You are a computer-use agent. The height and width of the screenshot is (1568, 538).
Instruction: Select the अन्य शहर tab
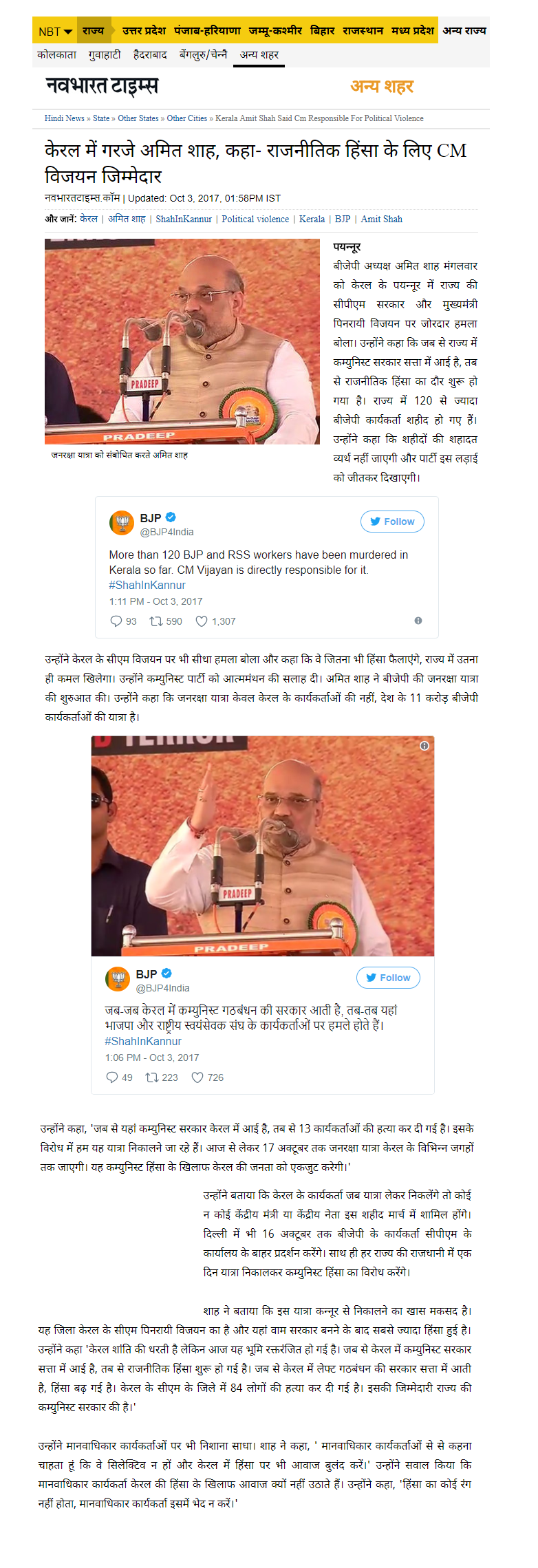tap(259, 55)
